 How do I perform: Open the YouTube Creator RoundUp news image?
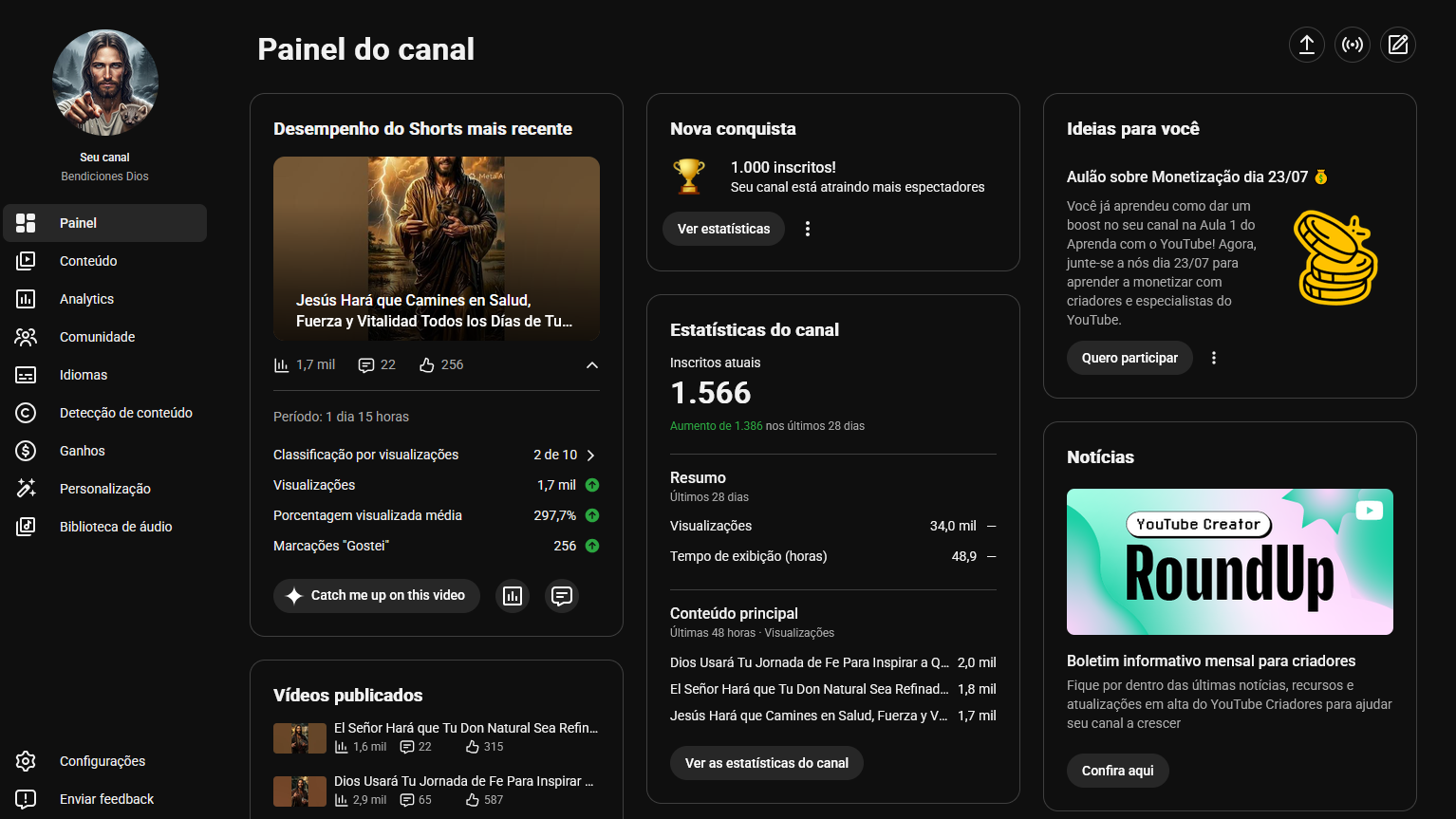(x=1230, y=562)
